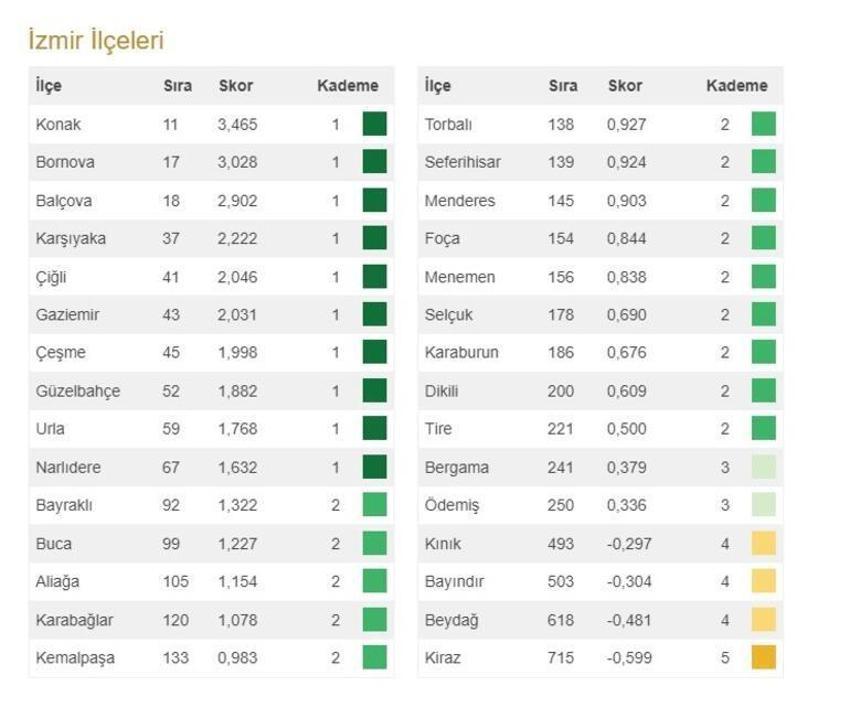The height and width of the screenshot is (718, 850).
Task: Click Kemalpaşa's score value 0,983
Action: tap(237, 658)
